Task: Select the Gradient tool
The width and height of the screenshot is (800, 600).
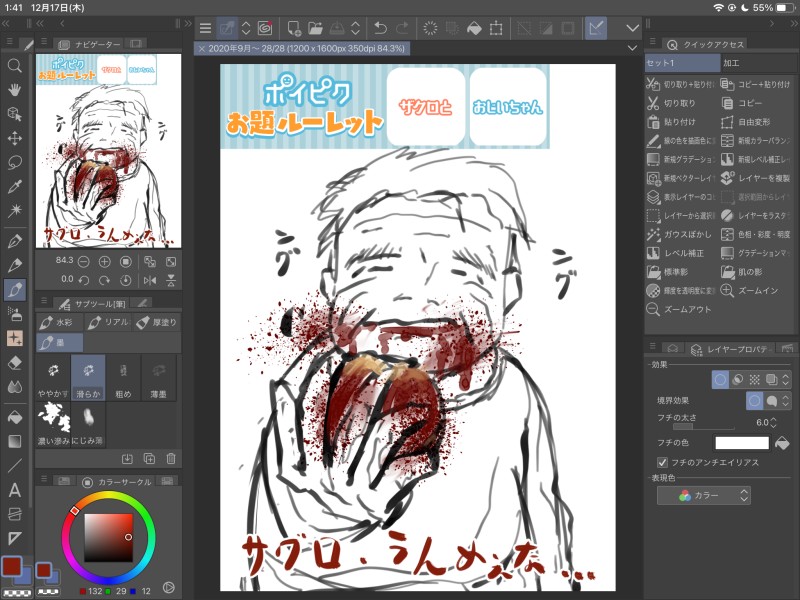Action: 15,441
